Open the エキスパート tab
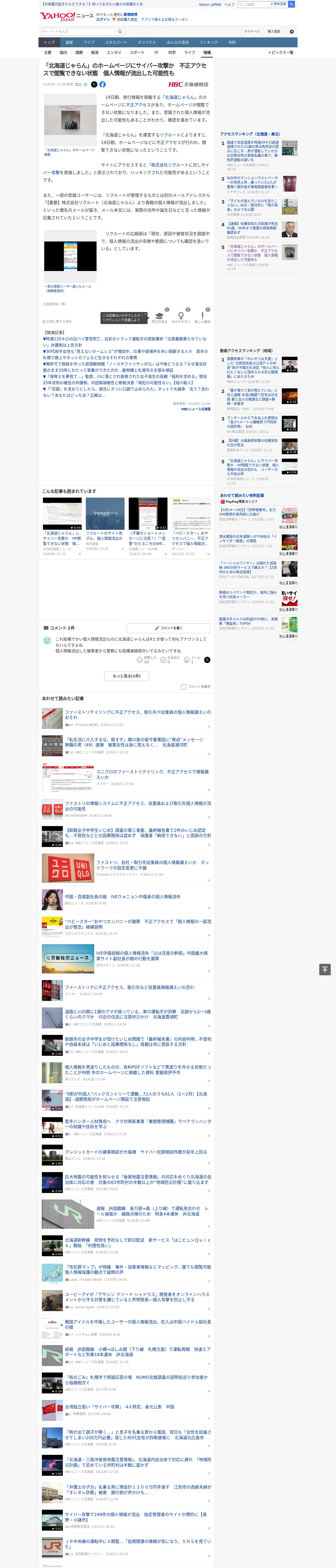This screenshot has width=336, height=1568. (116, 43)
